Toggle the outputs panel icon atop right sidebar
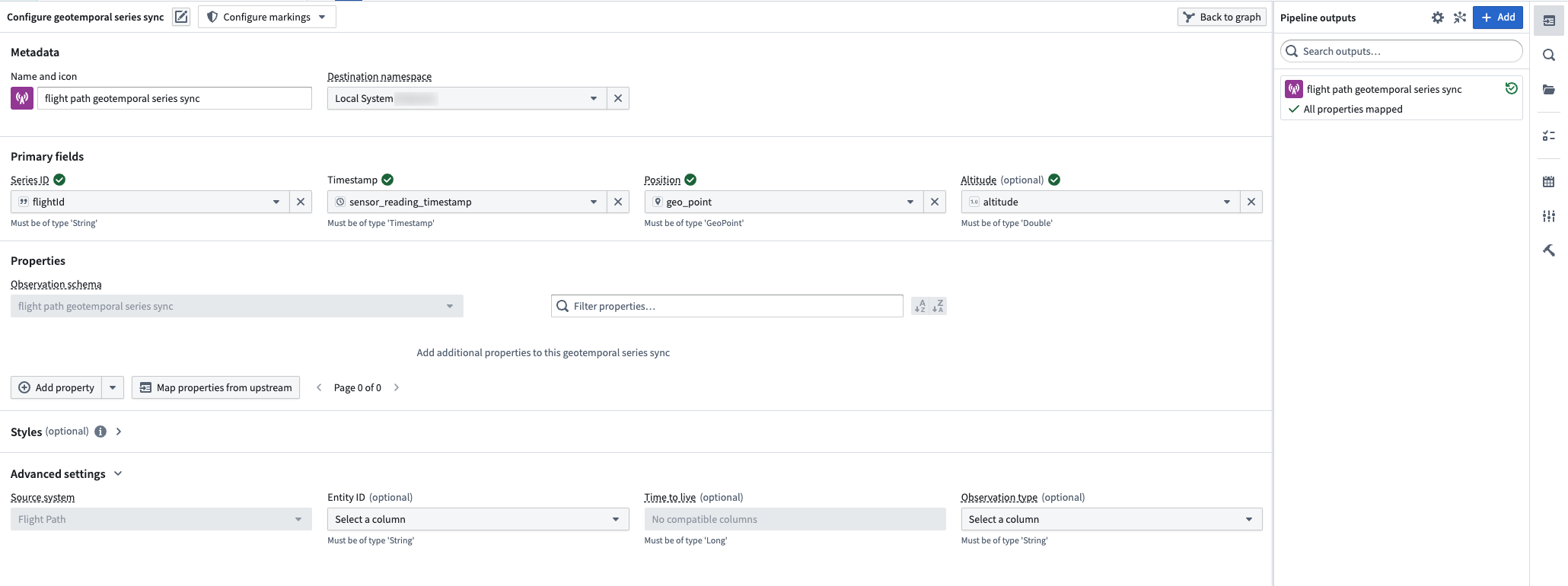 tap(1548, 21)
